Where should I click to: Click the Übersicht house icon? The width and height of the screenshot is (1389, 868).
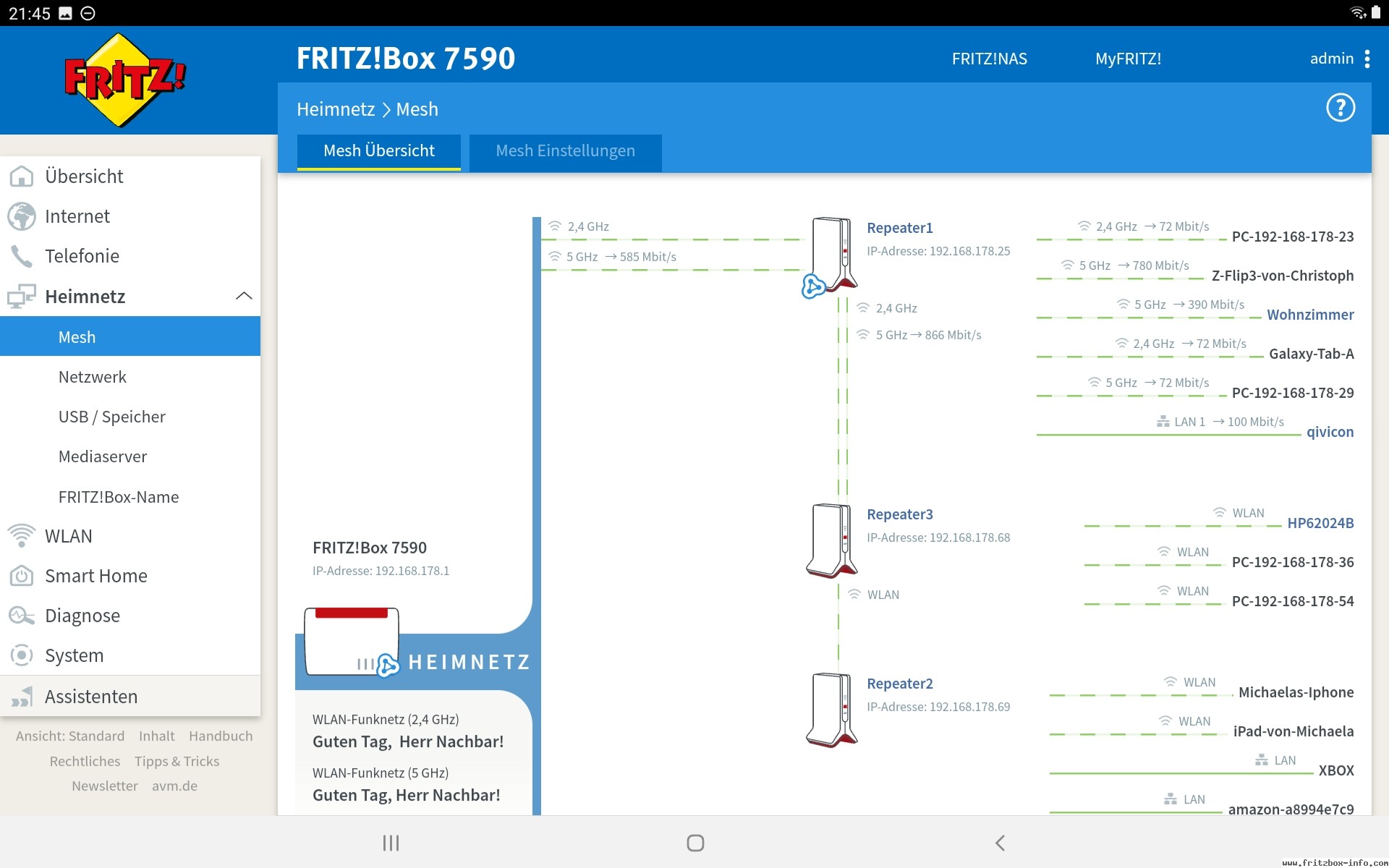[x=22, y=176]
